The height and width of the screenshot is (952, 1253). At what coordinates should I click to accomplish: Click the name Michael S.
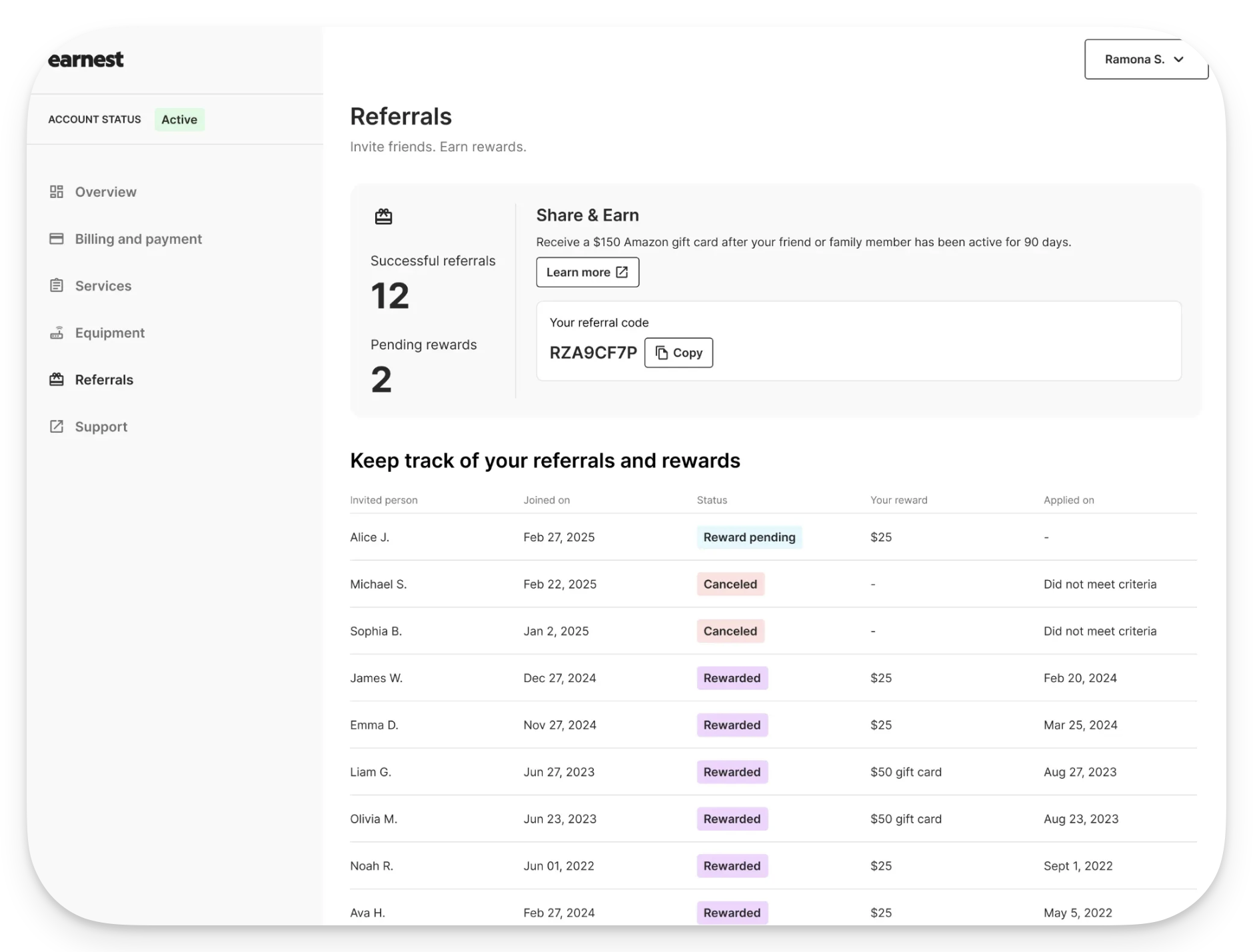tap(378, 584)
